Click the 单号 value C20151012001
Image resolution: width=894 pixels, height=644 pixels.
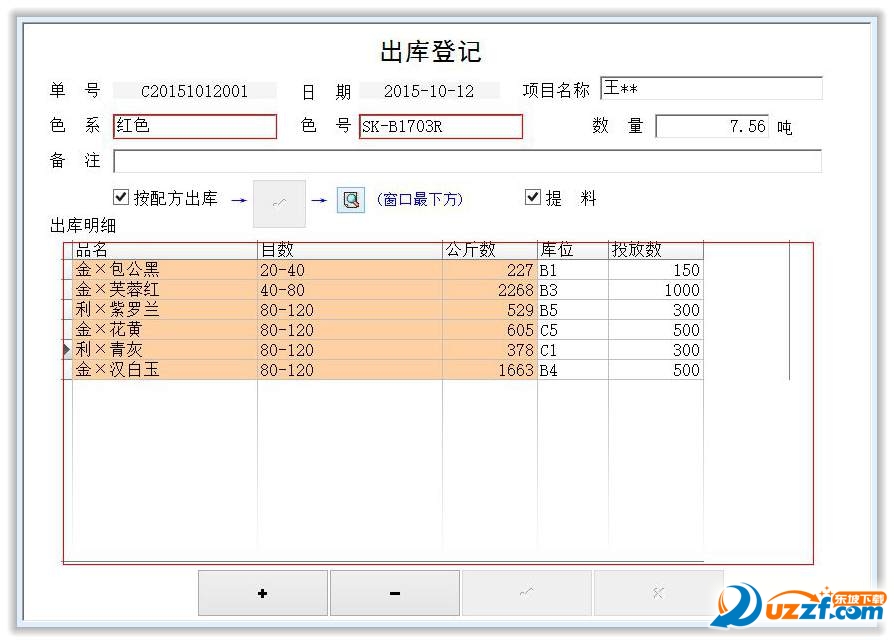pos(194,91)
